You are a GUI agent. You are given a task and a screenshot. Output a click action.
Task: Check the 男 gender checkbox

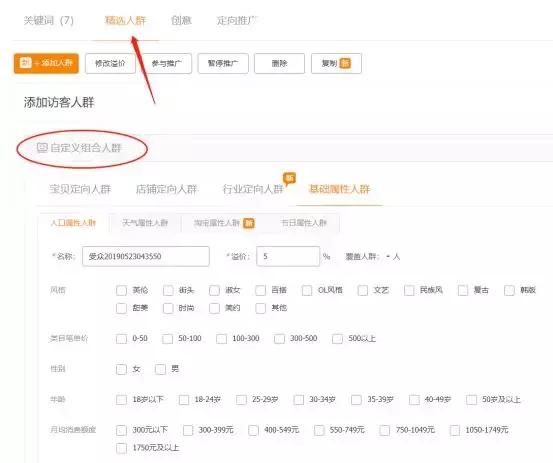pos(160,369)
